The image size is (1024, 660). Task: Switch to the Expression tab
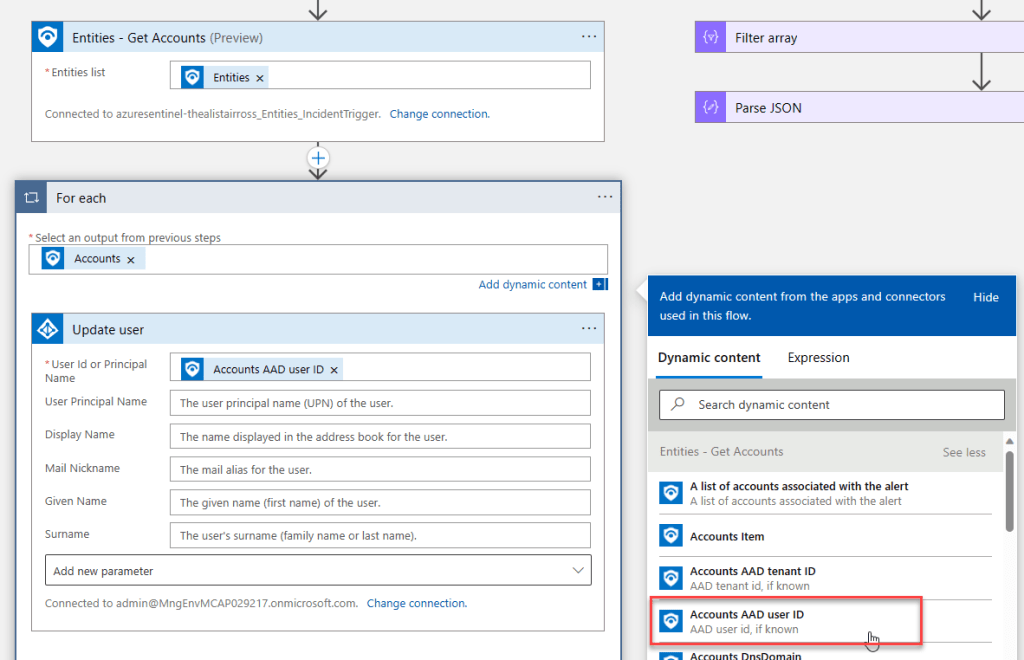[818, 358]
